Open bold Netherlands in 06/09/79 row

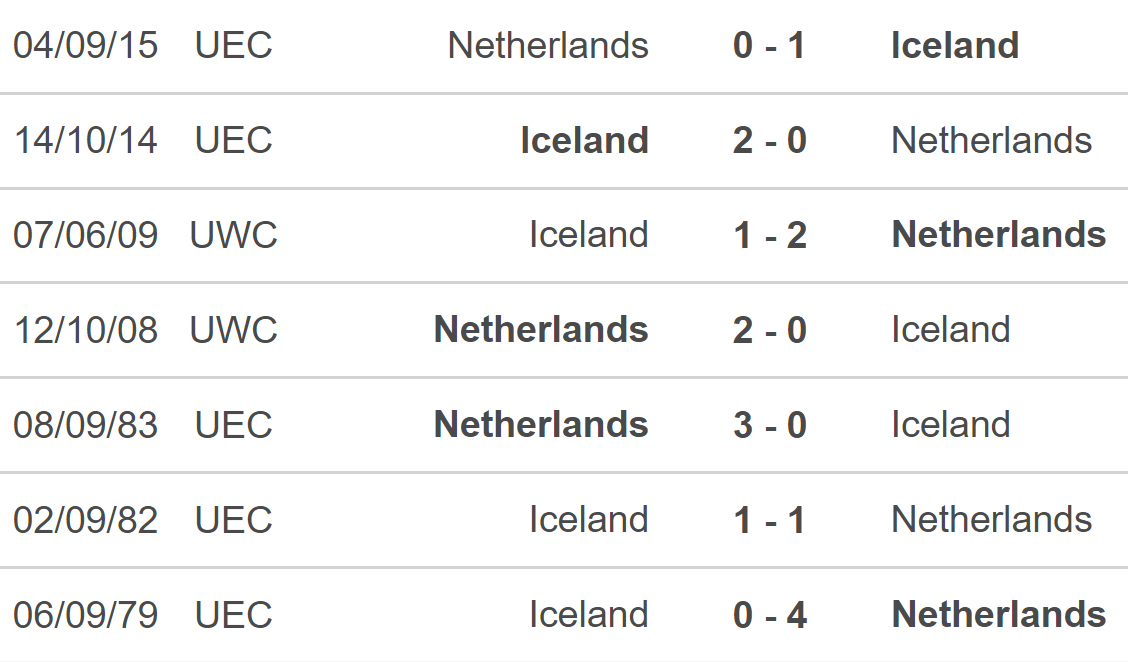pos(999,615)
